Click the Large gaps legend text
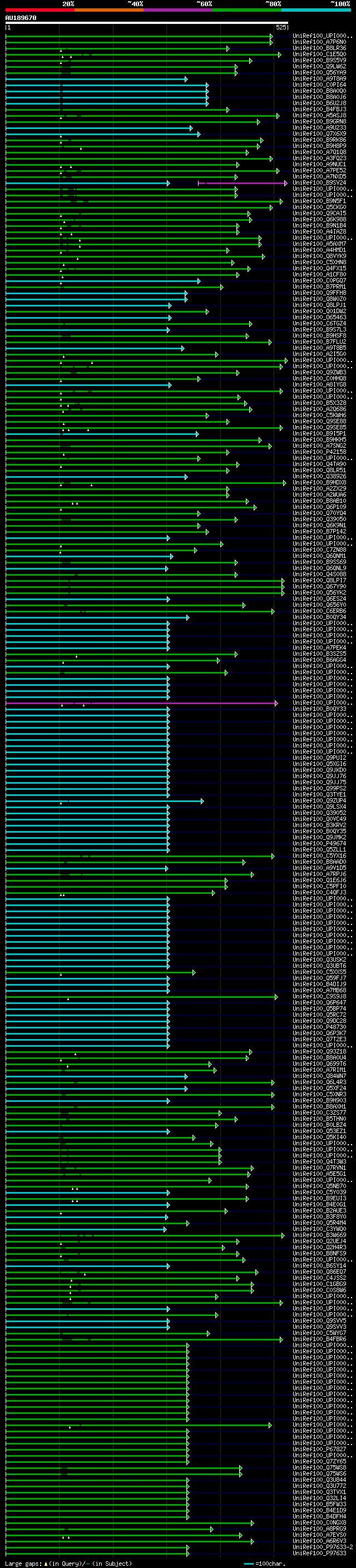Viewport: 356px width, 1568px height. (x=69, y=1563)
